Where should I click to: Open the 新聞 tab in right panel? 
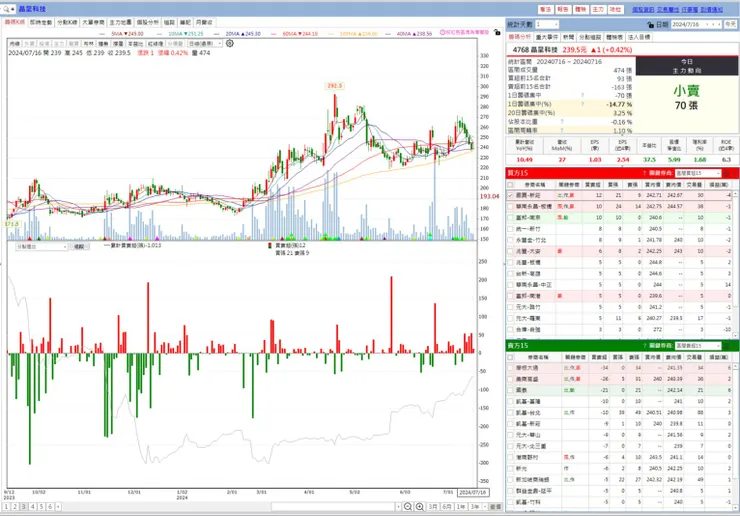pos(569,37)
